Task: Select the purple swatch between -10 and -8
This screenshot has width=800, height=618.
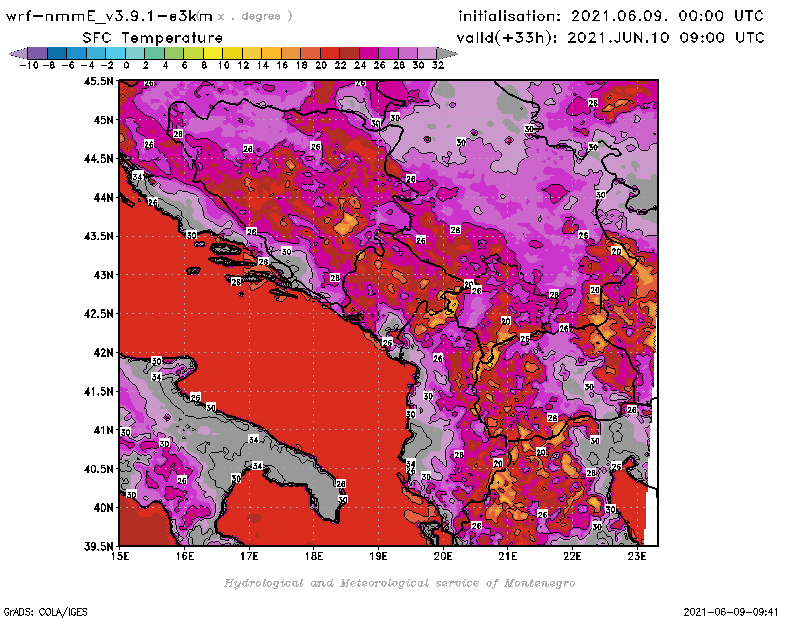Action: pyautogui.click(x=38, y=53)
